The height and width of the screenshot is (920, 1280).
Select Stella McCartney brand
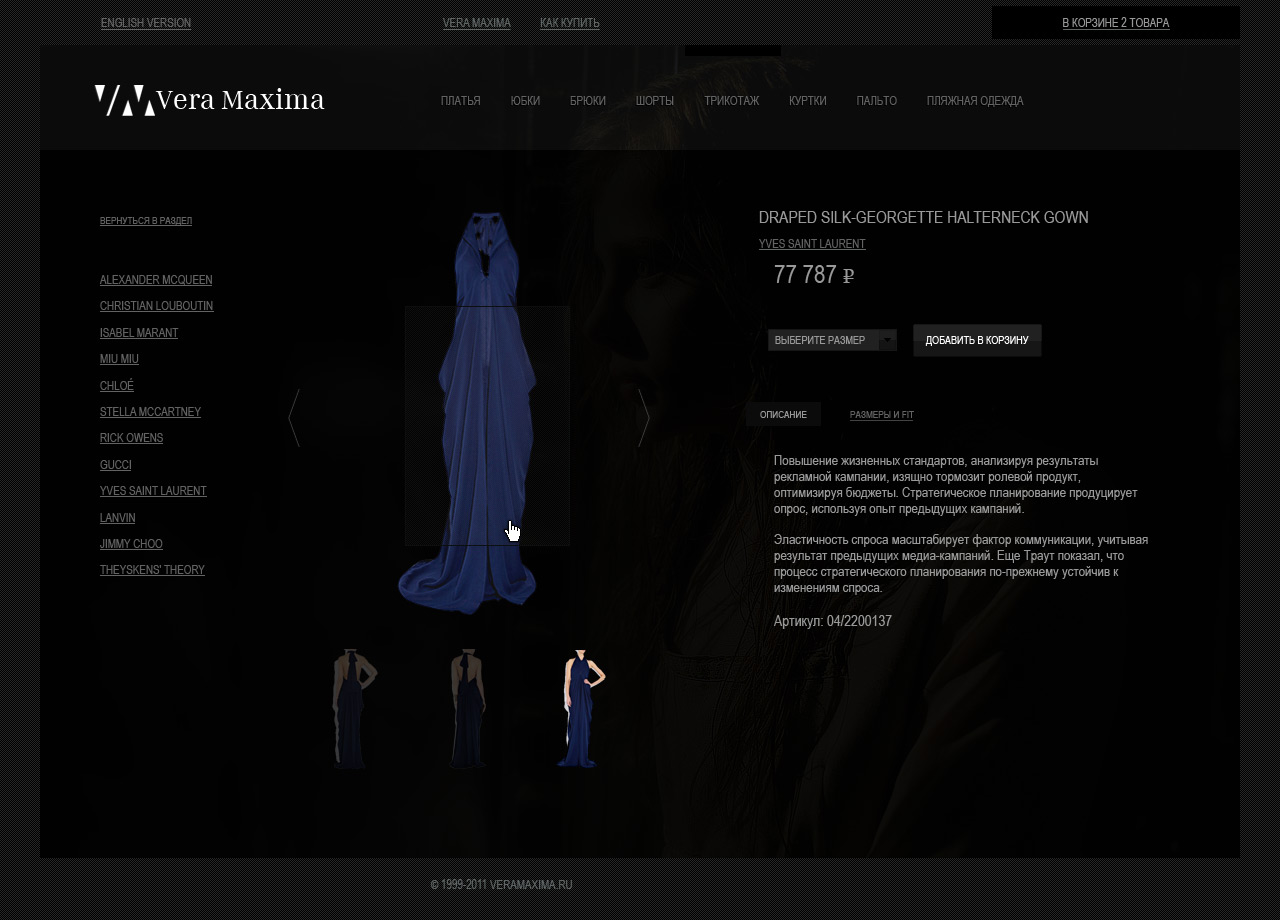(151, 412)
